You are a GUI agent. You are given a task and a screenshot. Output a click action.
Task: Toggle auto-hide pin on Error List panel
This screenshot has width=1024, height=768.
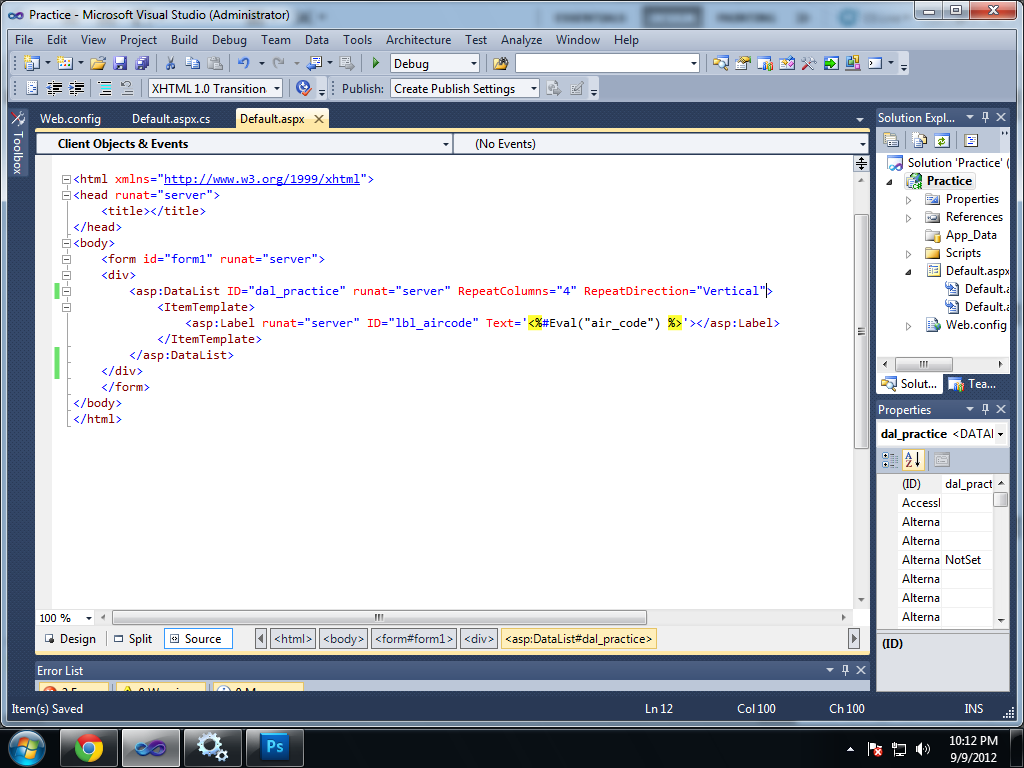[x=845, y=670]
